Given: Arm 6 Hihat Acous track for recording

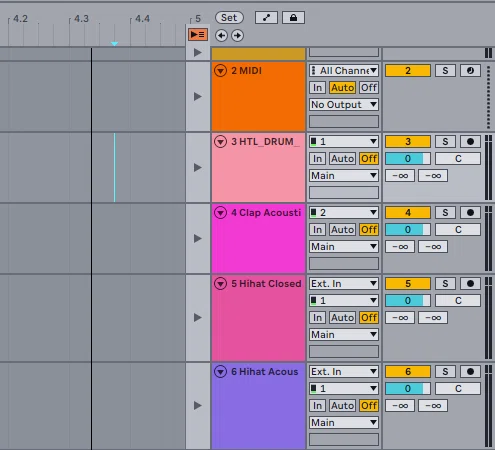Looking at the screenshot, I should coord(470,371).
